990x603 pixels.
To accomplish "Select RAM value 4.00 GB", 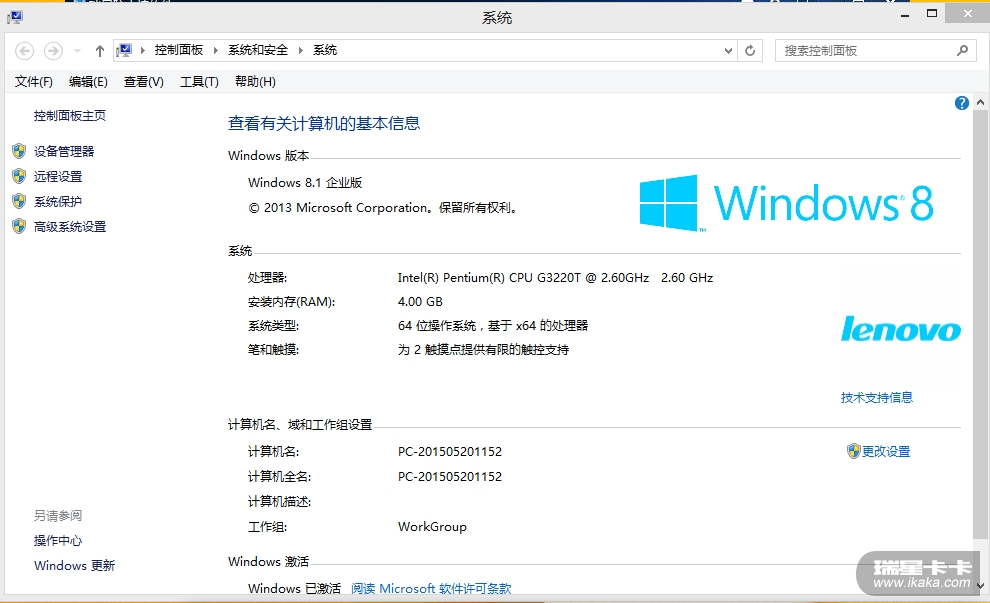I will click(420, 302).
